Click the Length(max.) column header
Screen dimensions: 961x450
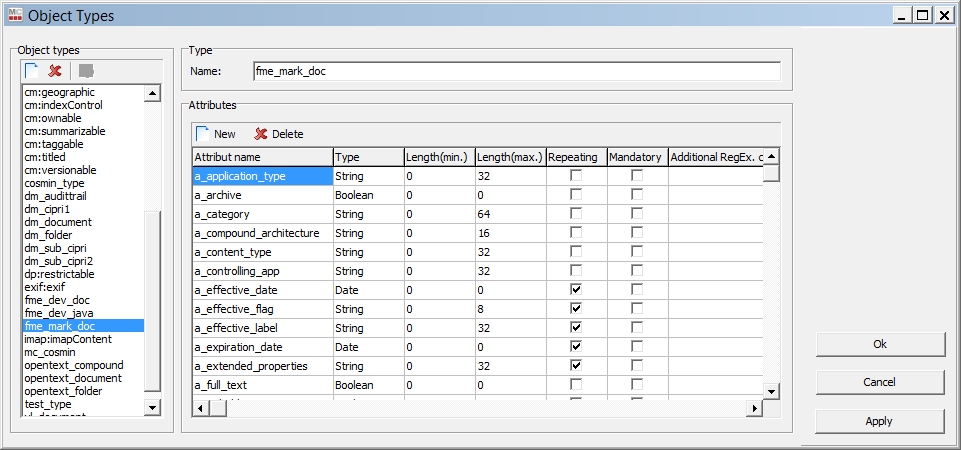[x=509, y=157]
